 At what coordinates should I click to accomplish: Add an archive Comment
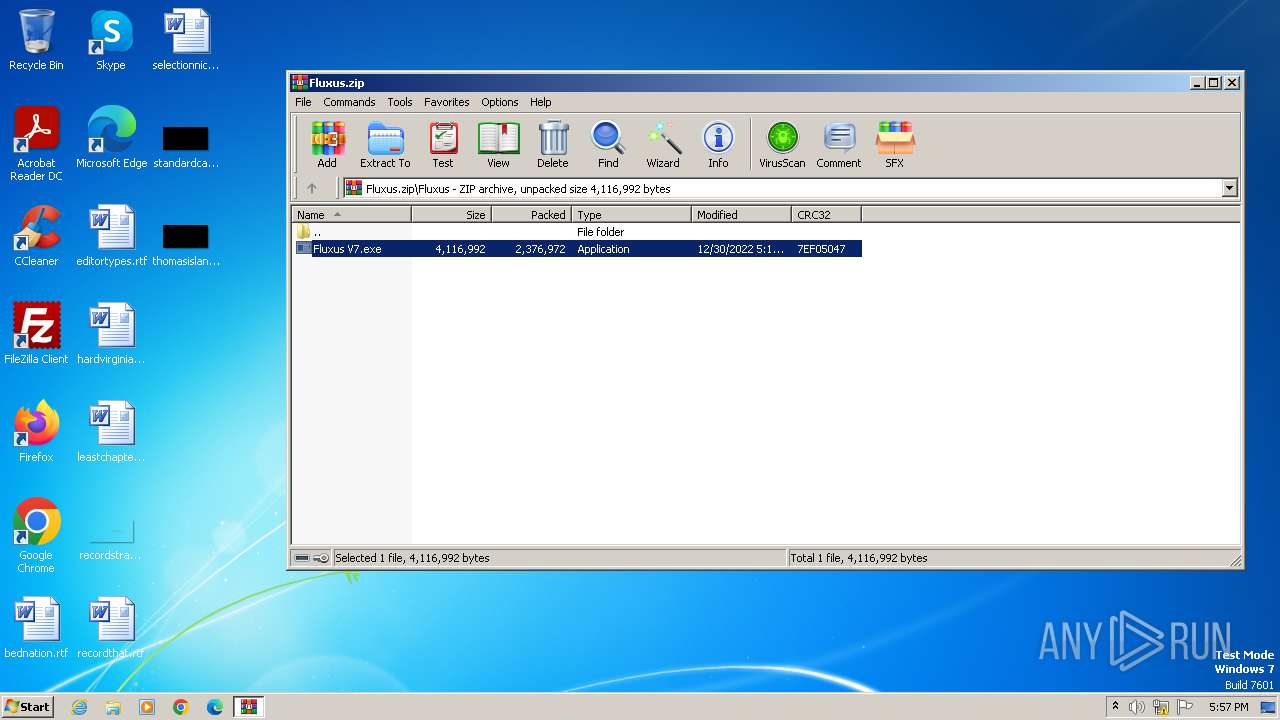pyautogui.click(x=838, y=145)
